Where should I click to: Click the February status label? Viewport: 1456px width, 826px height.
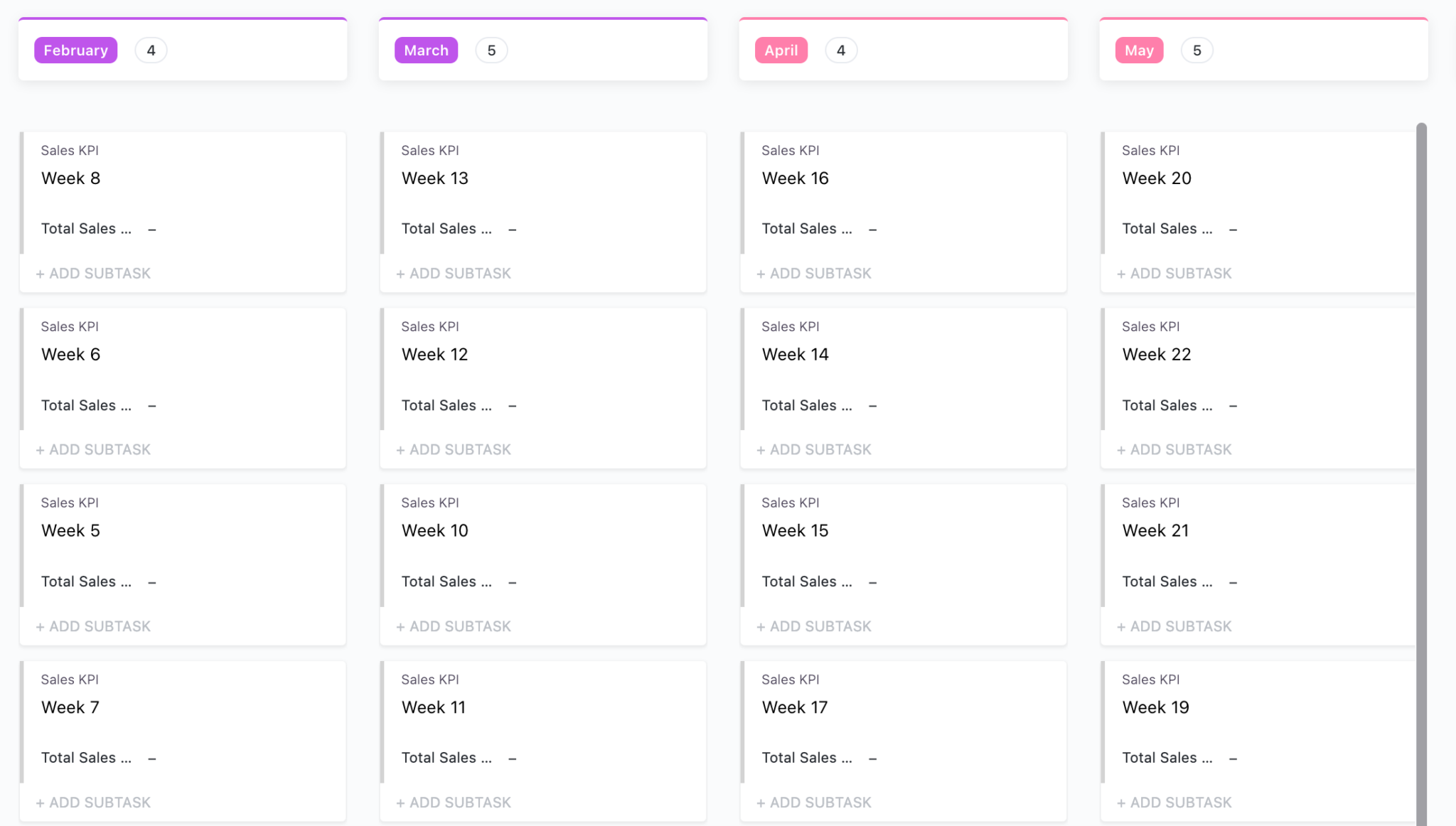pos(75,50)
